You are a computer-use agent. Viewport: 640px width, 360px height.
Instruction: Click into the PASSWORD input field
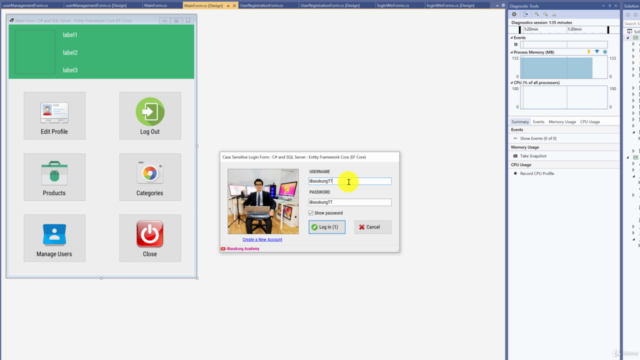350,202
